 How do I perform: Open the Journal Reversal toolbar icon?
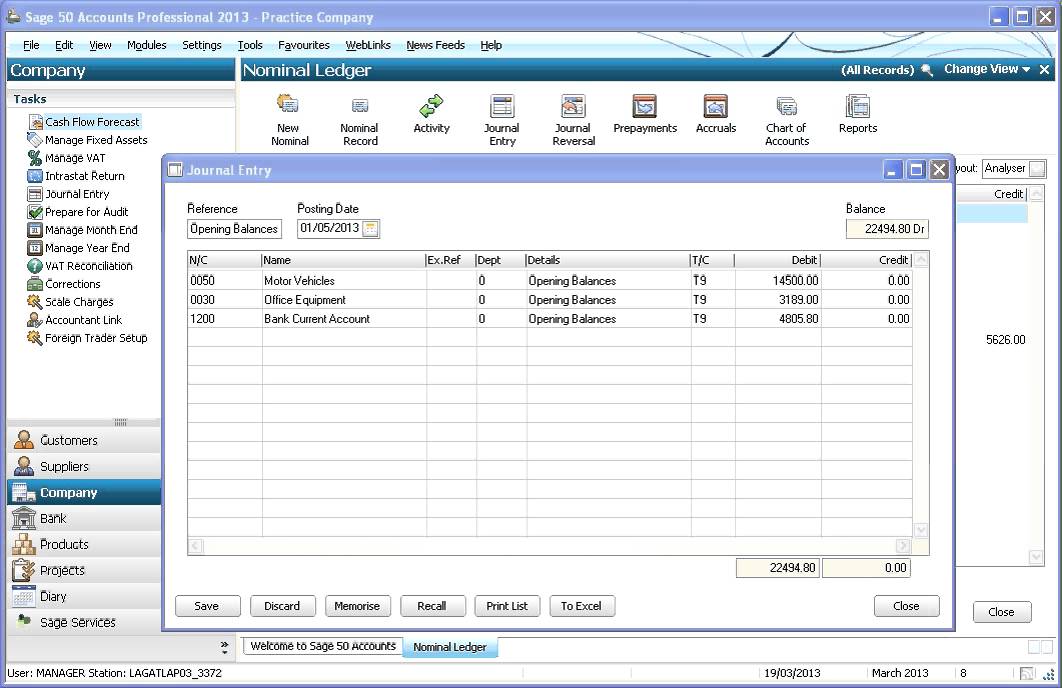[x=574, y=121]
